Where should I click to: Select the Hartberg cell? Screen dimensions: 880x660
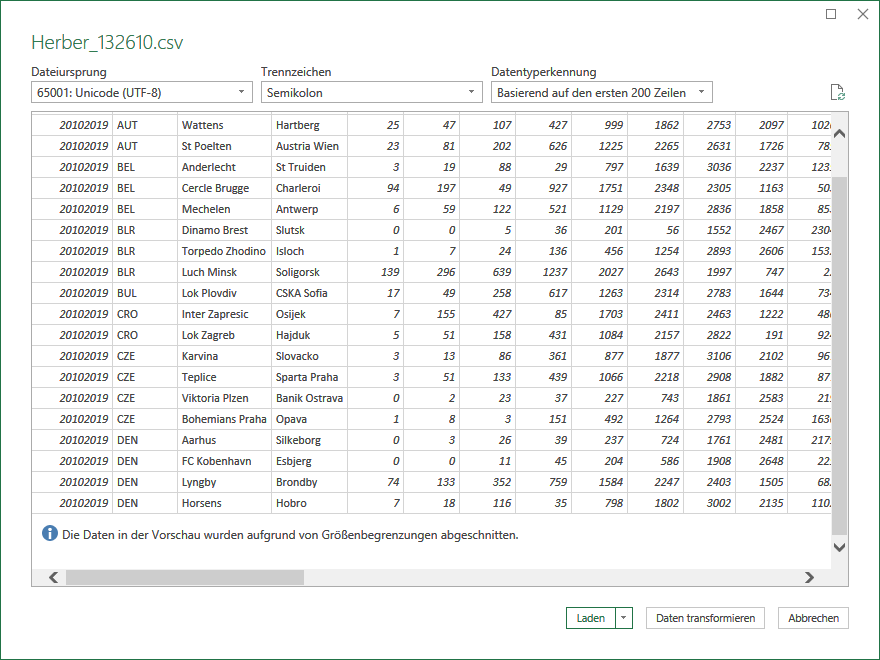(309, 125)
